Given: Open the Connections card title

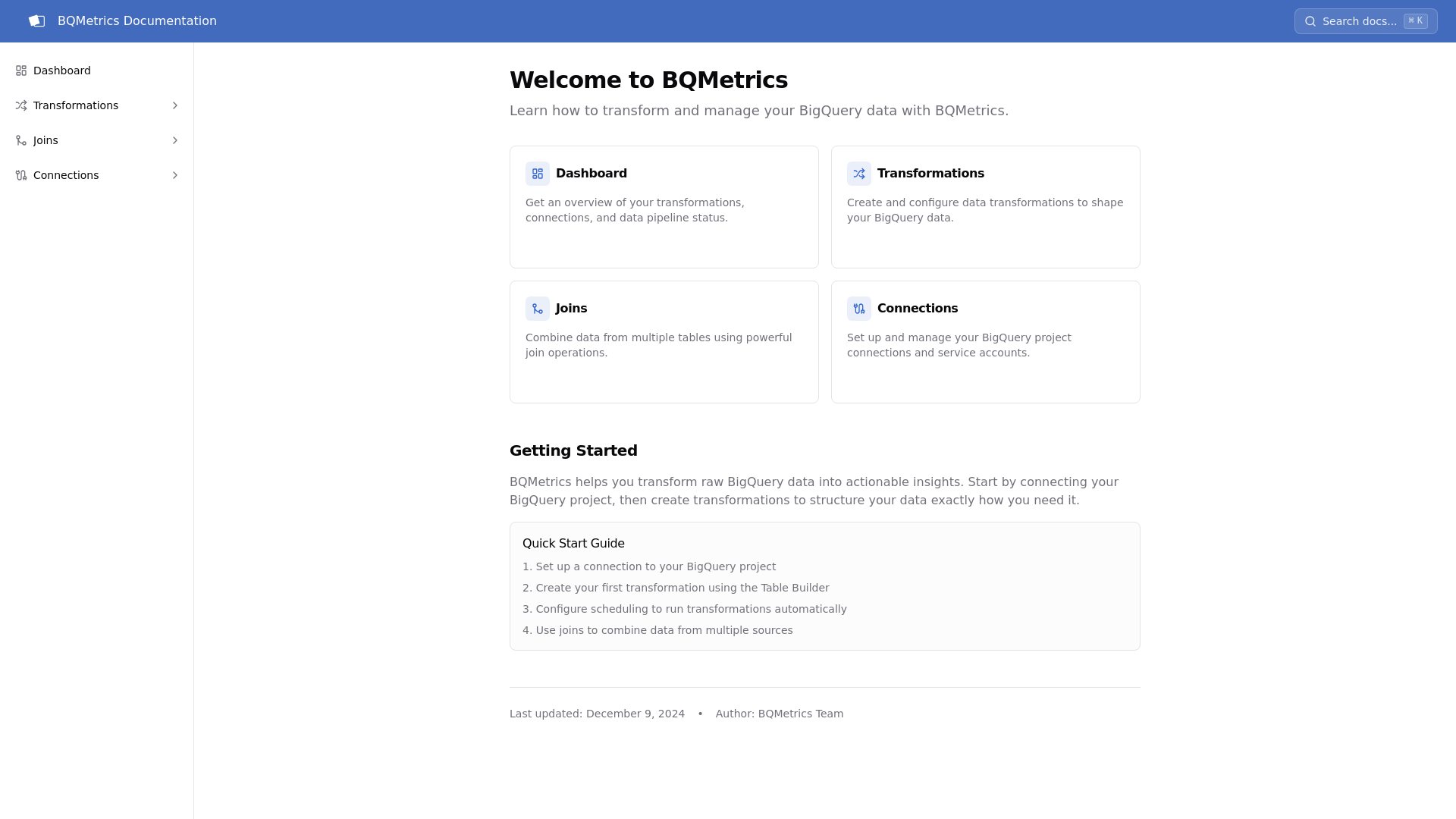Looking at the screenshot, I should (918, 309).
